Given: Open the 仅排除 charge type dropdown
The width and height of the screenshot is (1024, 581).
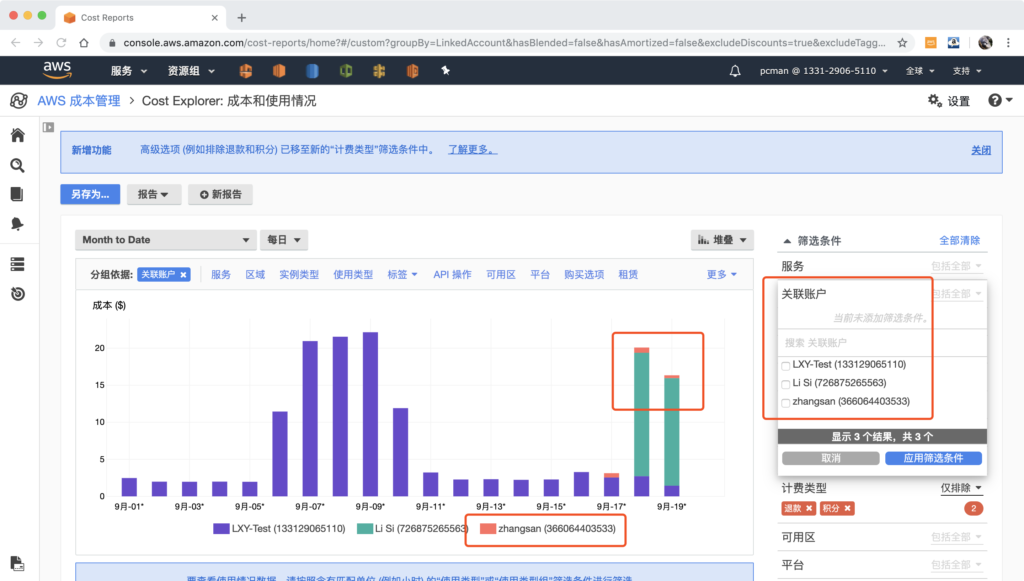Looking at the screenshot, I should [x=961, y=488].
